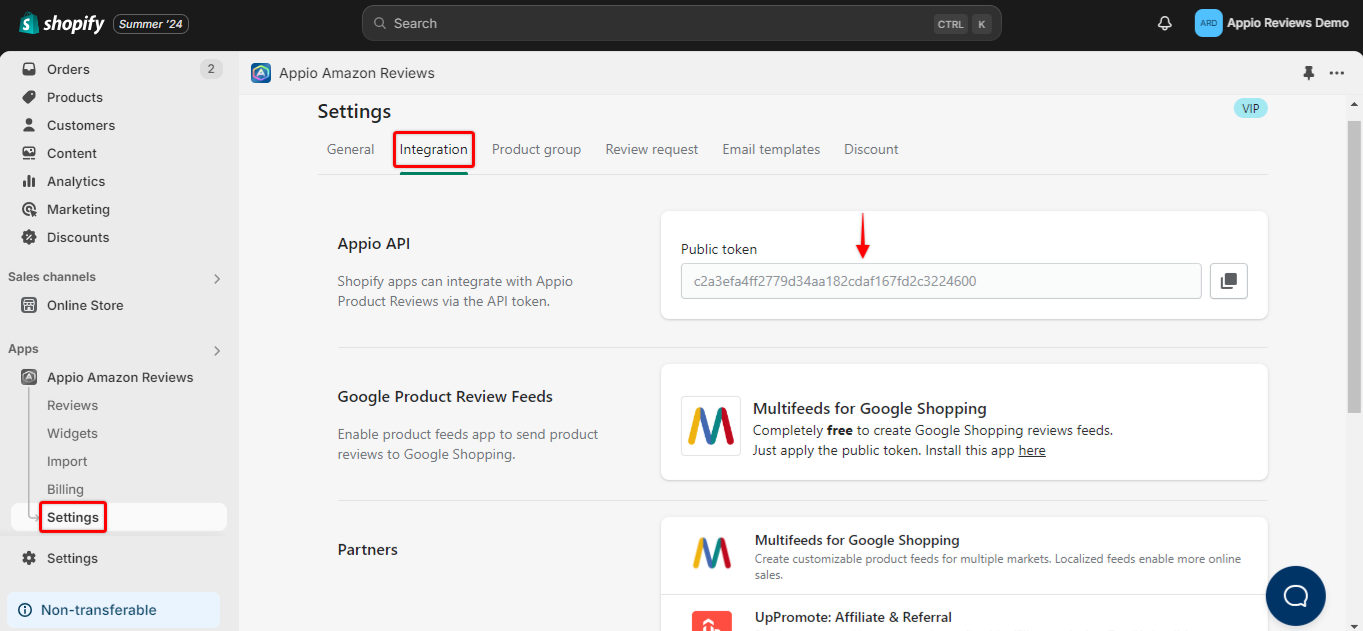Open the three-dot app menu
The width and height of the screenshot is (1363, 631).
pos(1337,73)
